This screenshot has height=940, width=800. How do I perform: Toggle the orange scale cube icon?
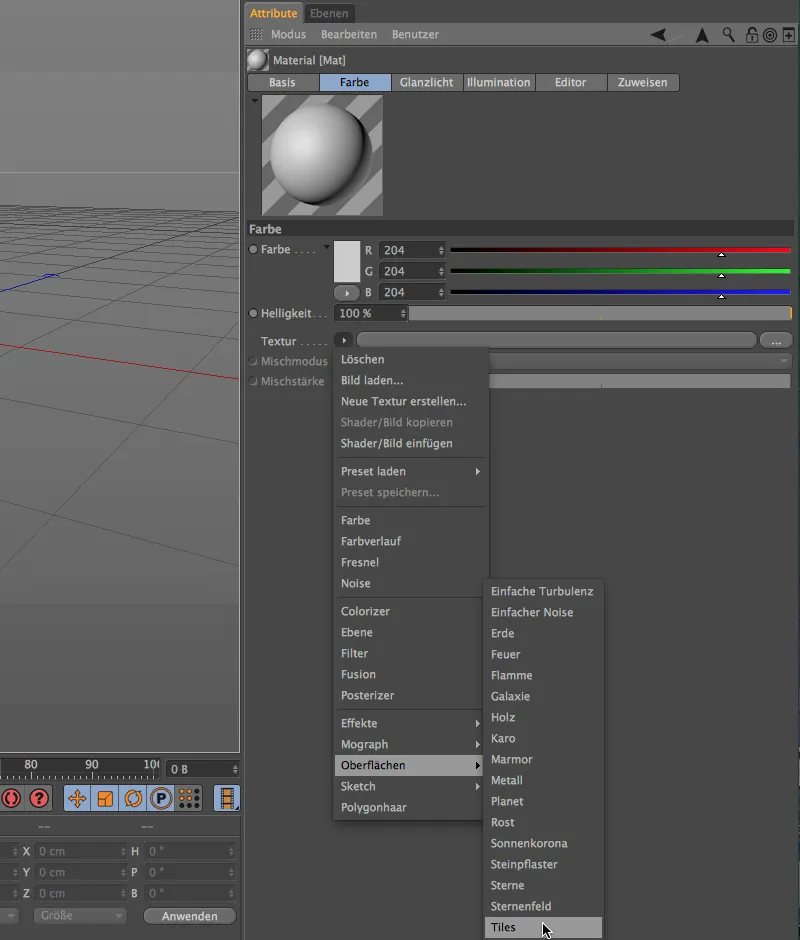(x=105, y=798)
